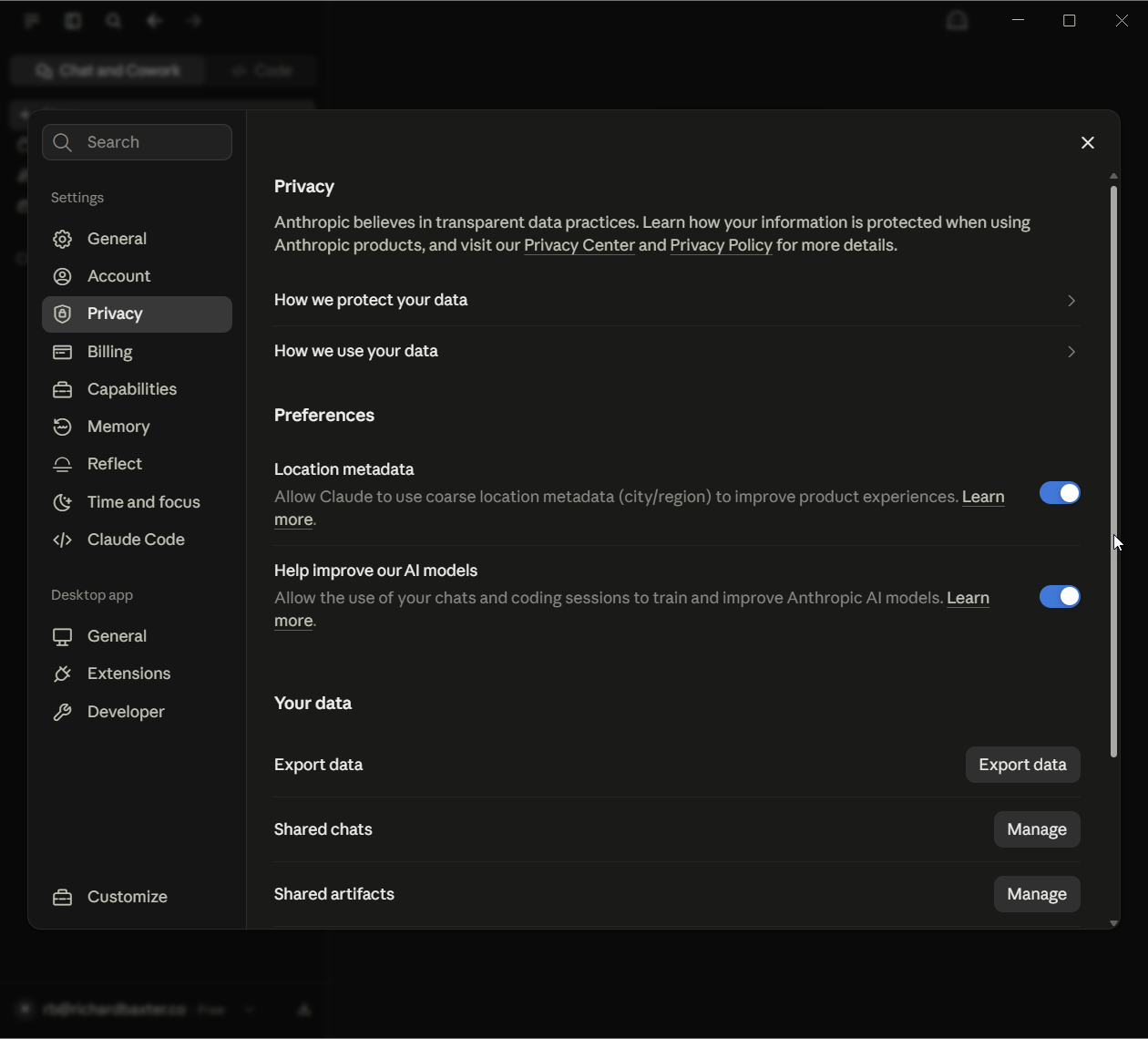Open General settings via the gear icon
The height and width of the screenshot is (1039, 1148).
pyautogui.click(x=62, y=239)
